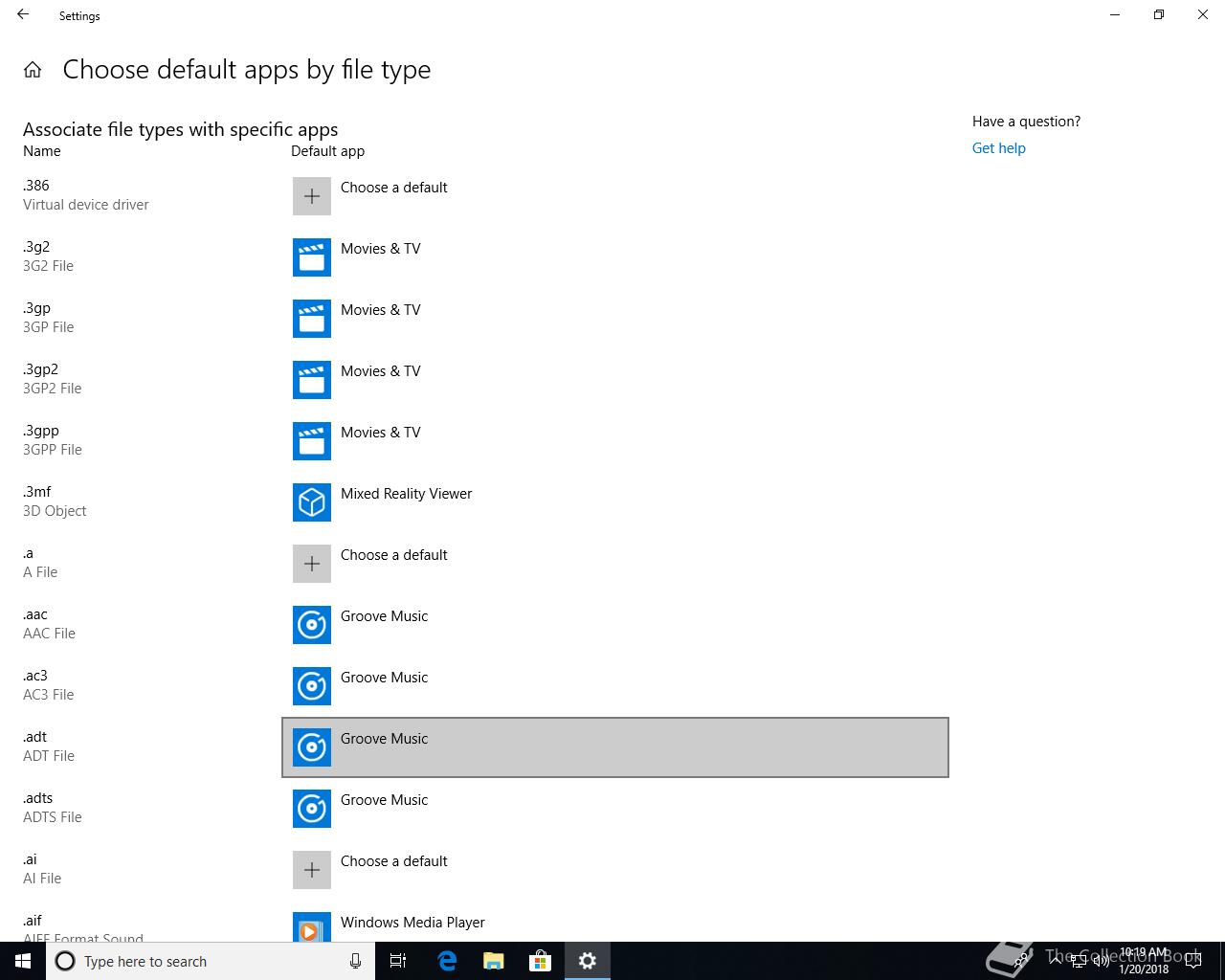Click the AI File description
1225x980 pixels.
tap(42, 879)
